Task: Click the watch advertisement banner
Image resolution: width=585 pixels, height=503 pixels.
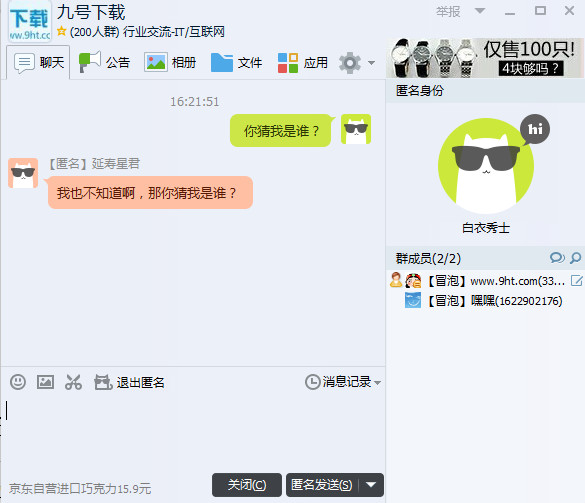Action: pos(485,58)
